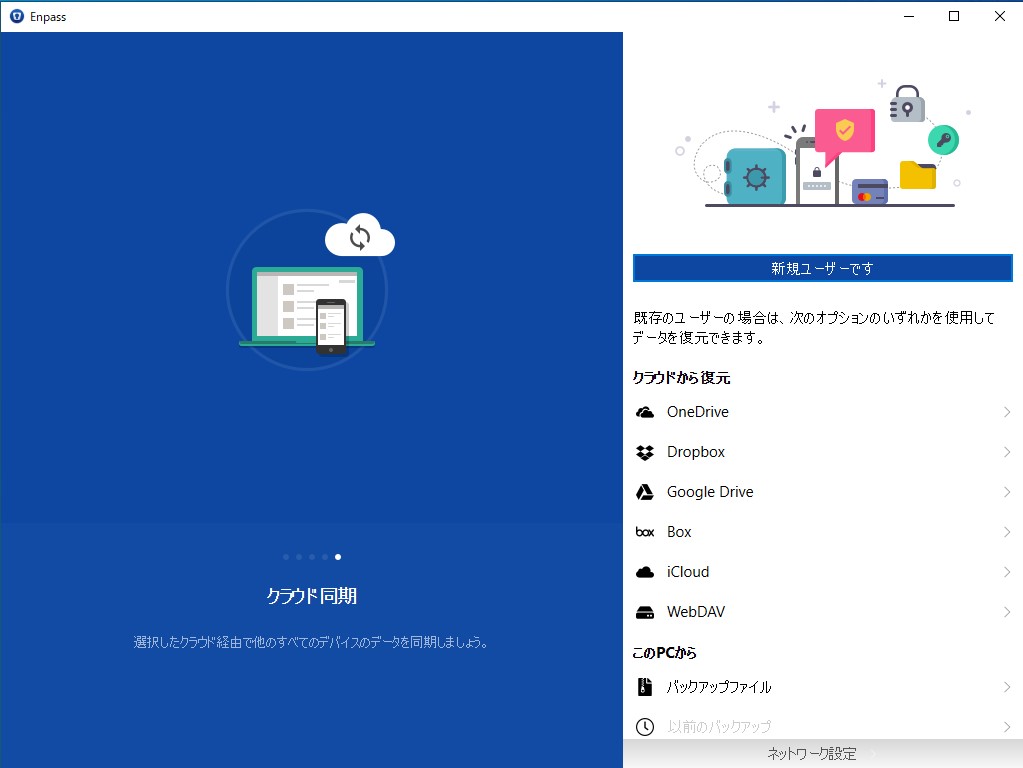Click the iCloud cloud icon

tap(645, 571)
